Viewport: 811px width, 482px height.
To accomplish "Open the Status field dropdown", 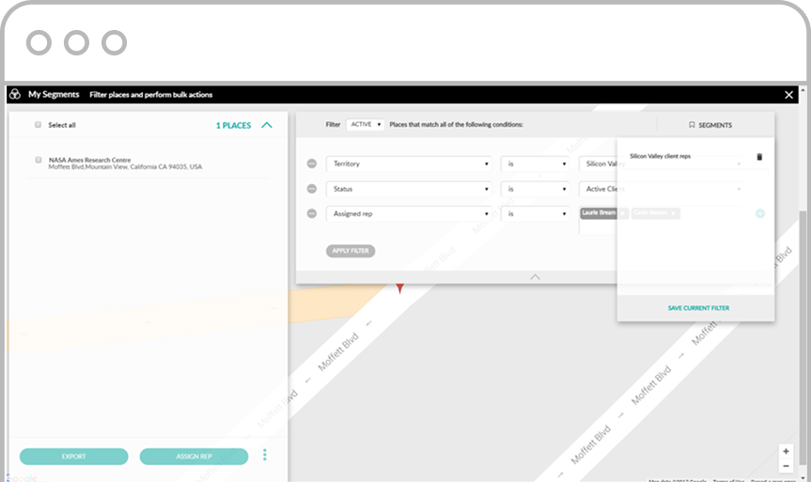I will click(x=409, y=189).
